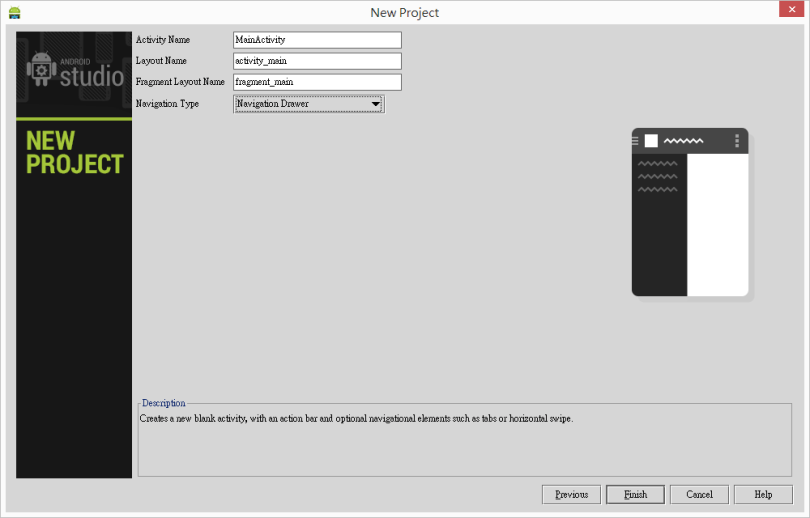The height and width of the screenshot is (518, 810).
Task: Click the squiggly title in the preview action bar
Action: coord(683,141)
